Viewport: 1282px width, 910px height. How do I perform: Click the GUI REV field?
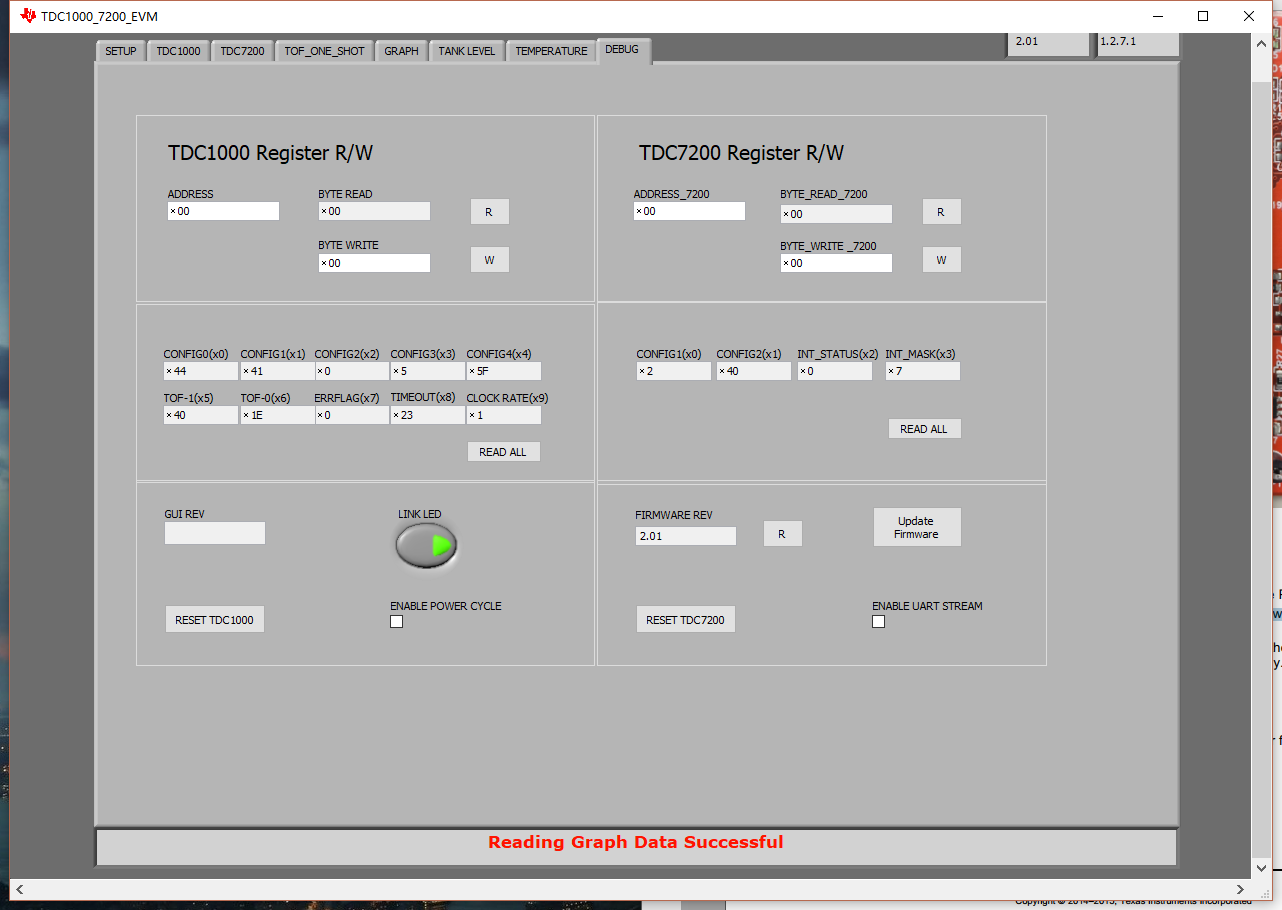pyautogui.click(x=215, y=533)
